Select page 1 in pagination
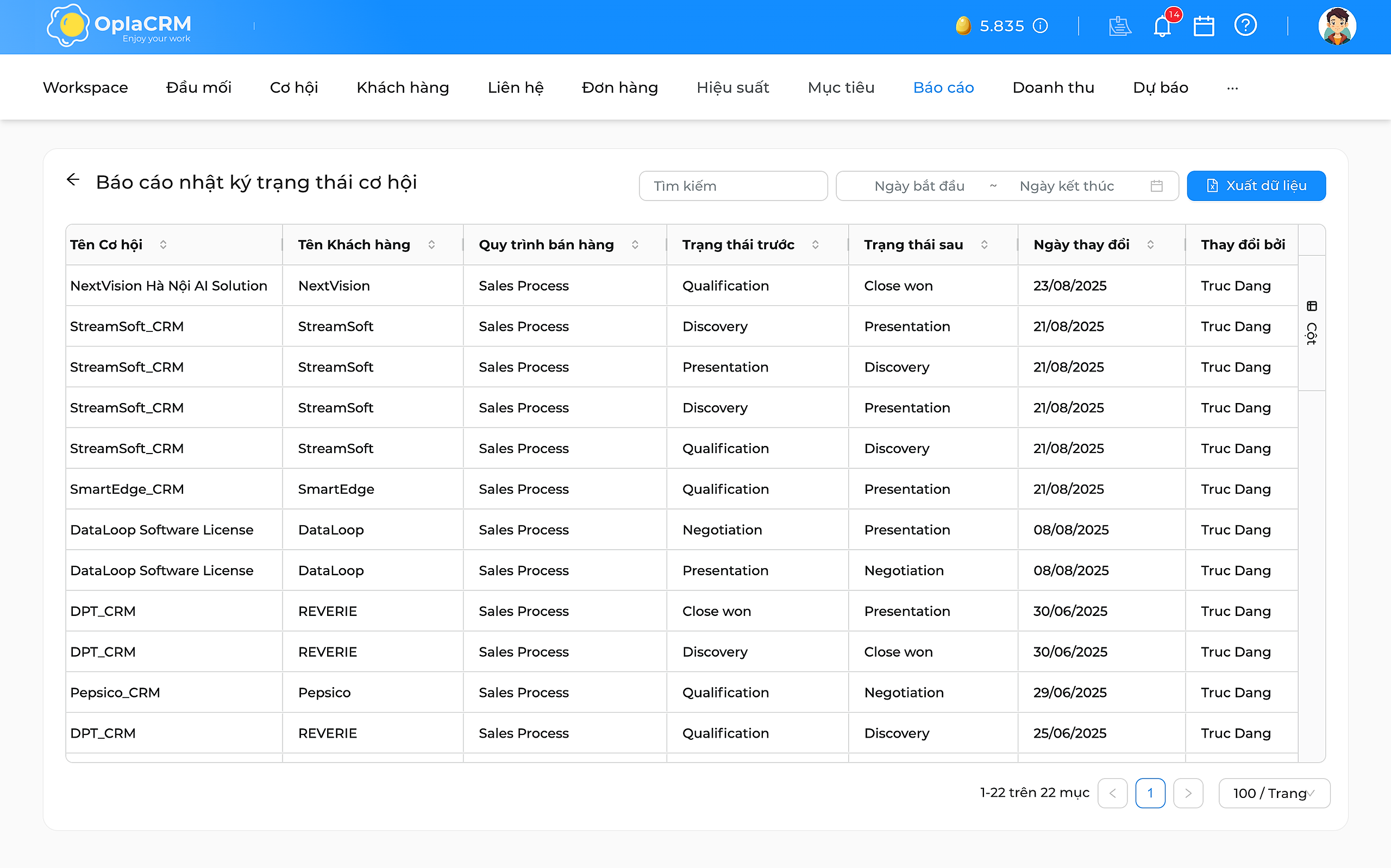 pyautogui.click(x=1150, y=794)
